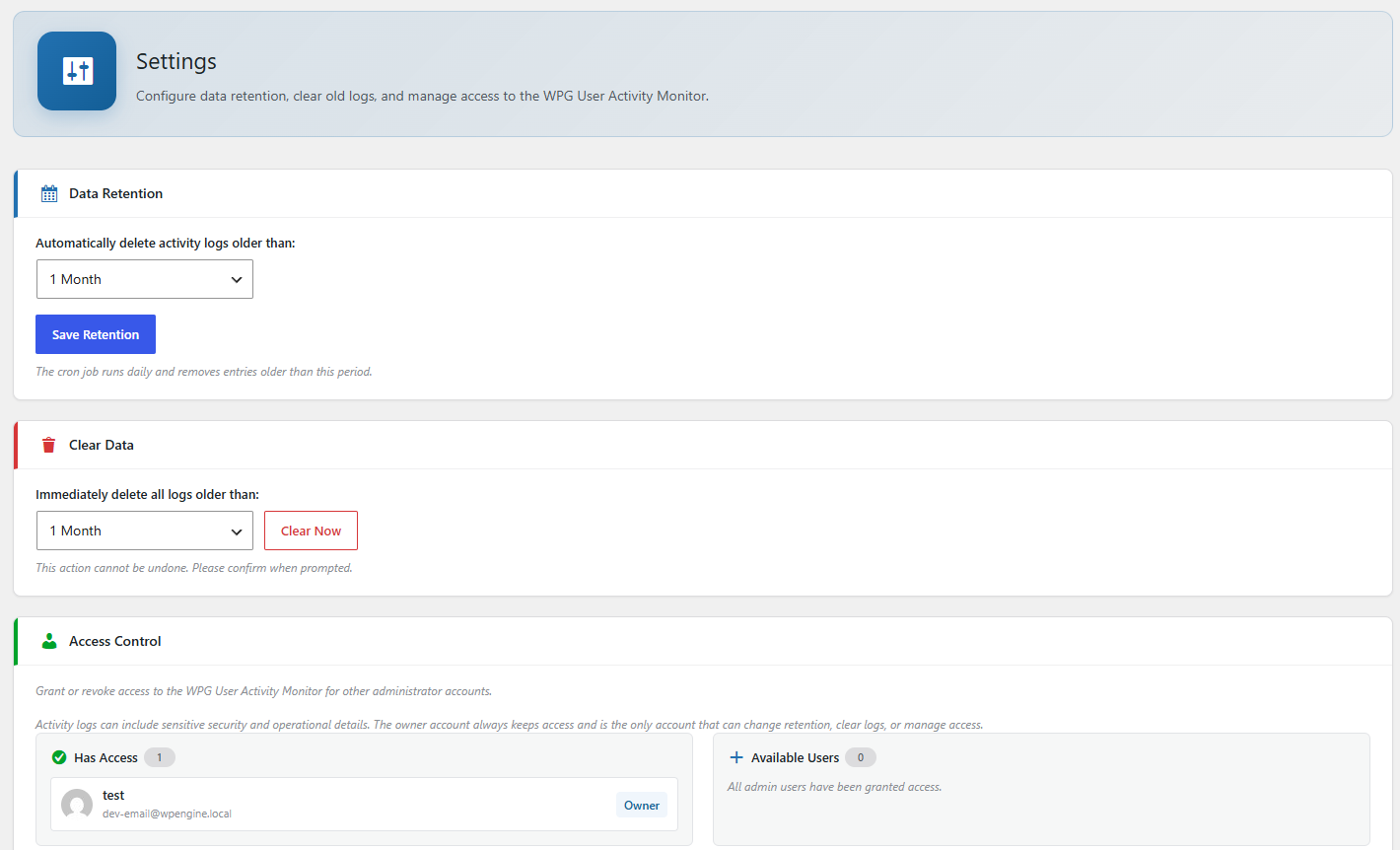This screenshot has width=1400, height=850.
Task: Click the Settings sliders icon in header
Action: pos(77,71)
